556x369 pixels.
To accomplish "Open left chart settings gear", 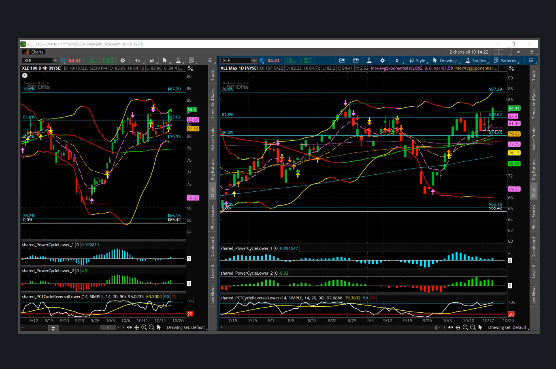I will [123, 60].
